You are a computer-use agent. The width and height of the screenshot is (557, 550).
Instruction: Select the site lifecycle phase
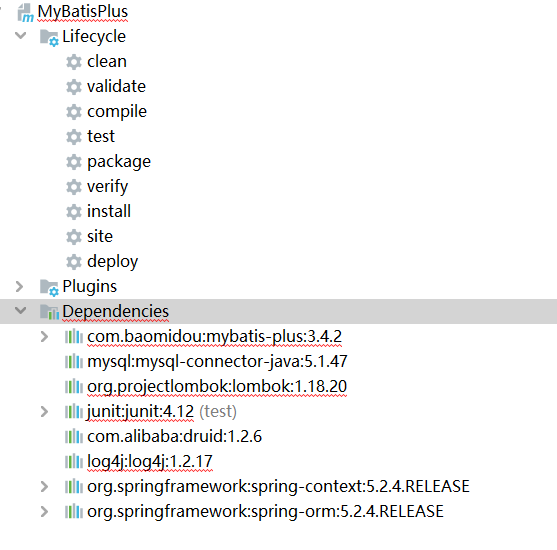pyautogui.click(x=100, y=236)
